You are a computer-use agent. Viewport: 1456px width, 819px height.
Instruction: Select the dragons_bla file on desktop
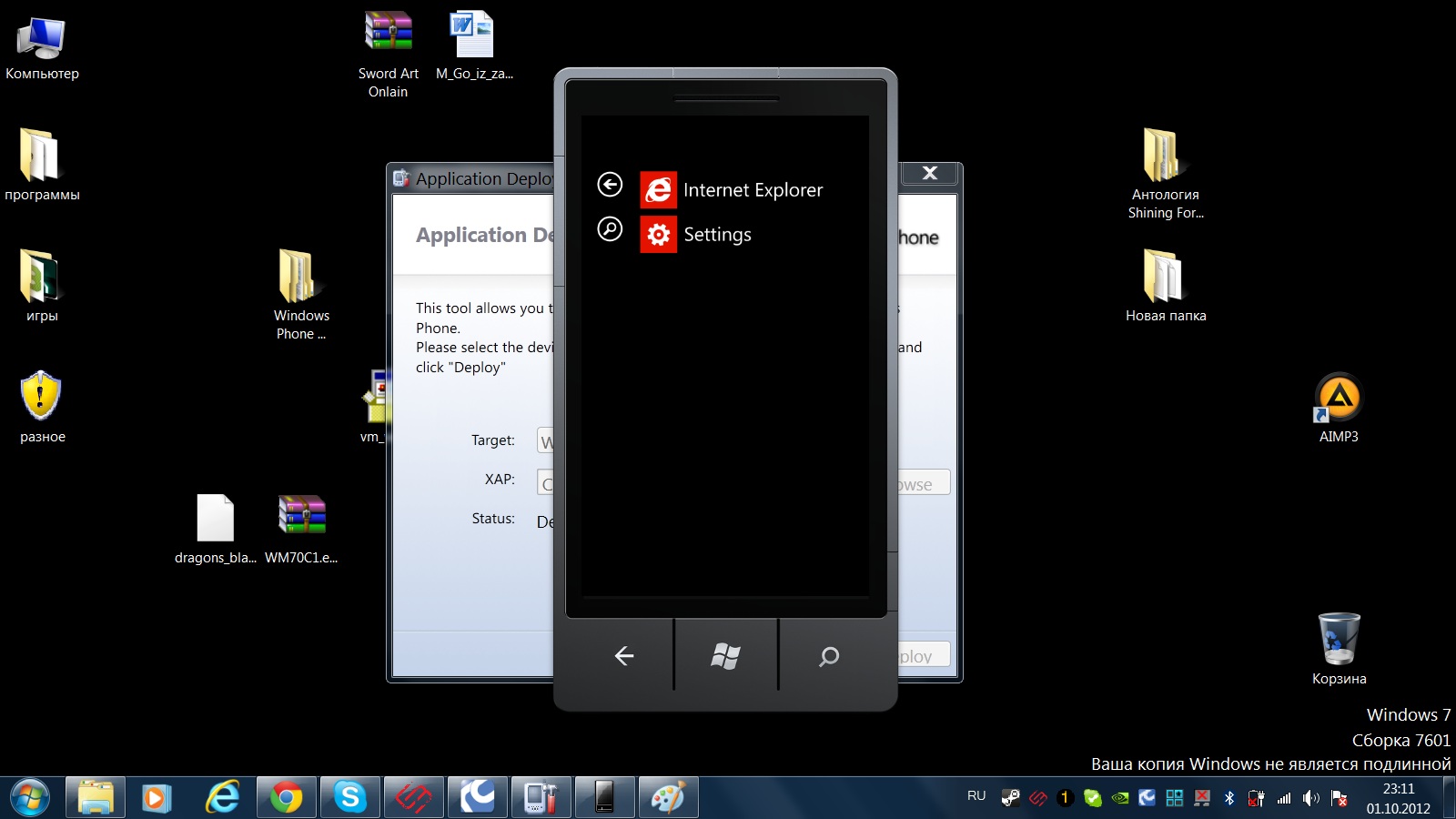coord(216,530)
